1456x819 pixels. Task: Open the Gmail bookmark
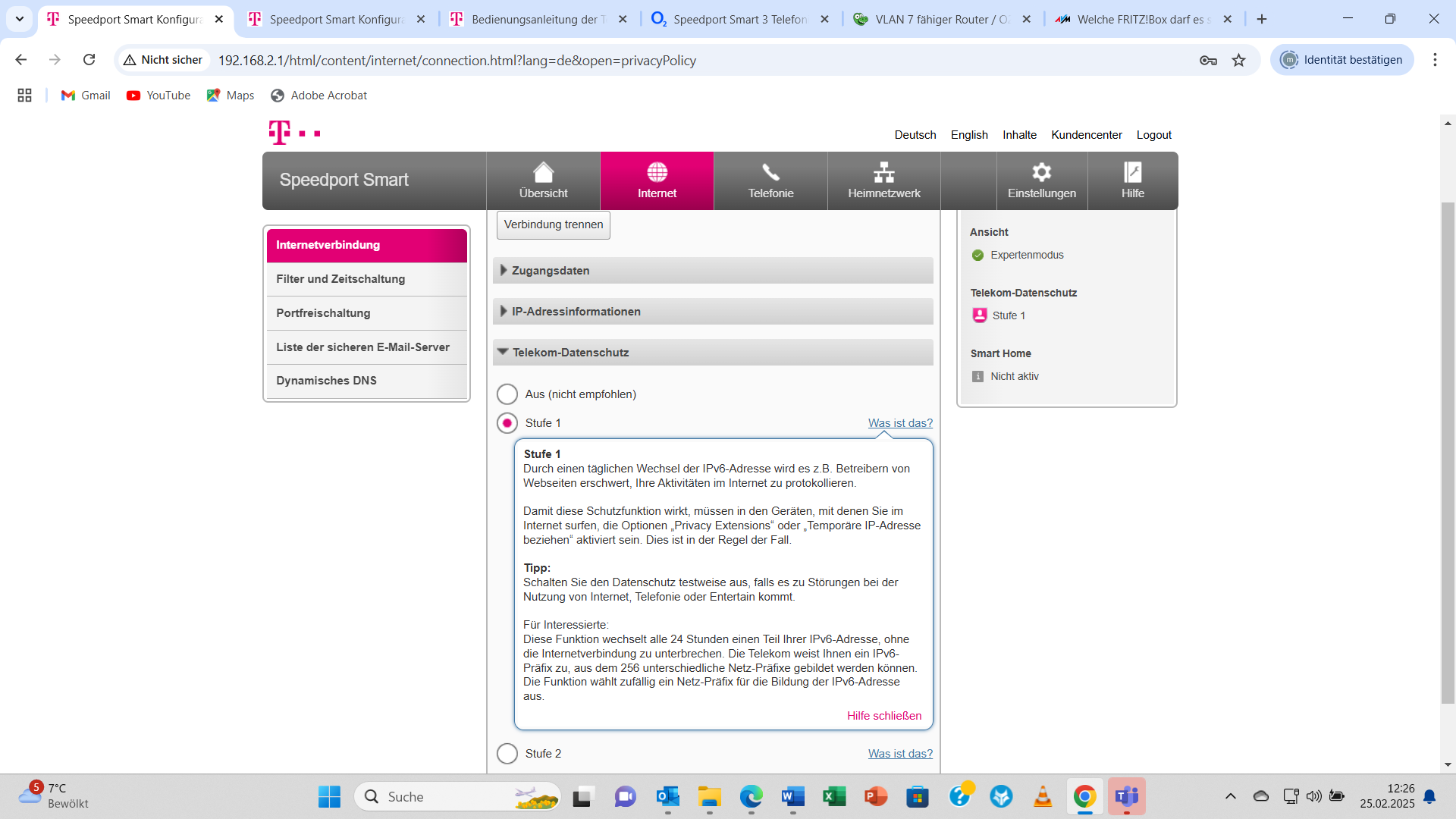click(x=86, y=96)
